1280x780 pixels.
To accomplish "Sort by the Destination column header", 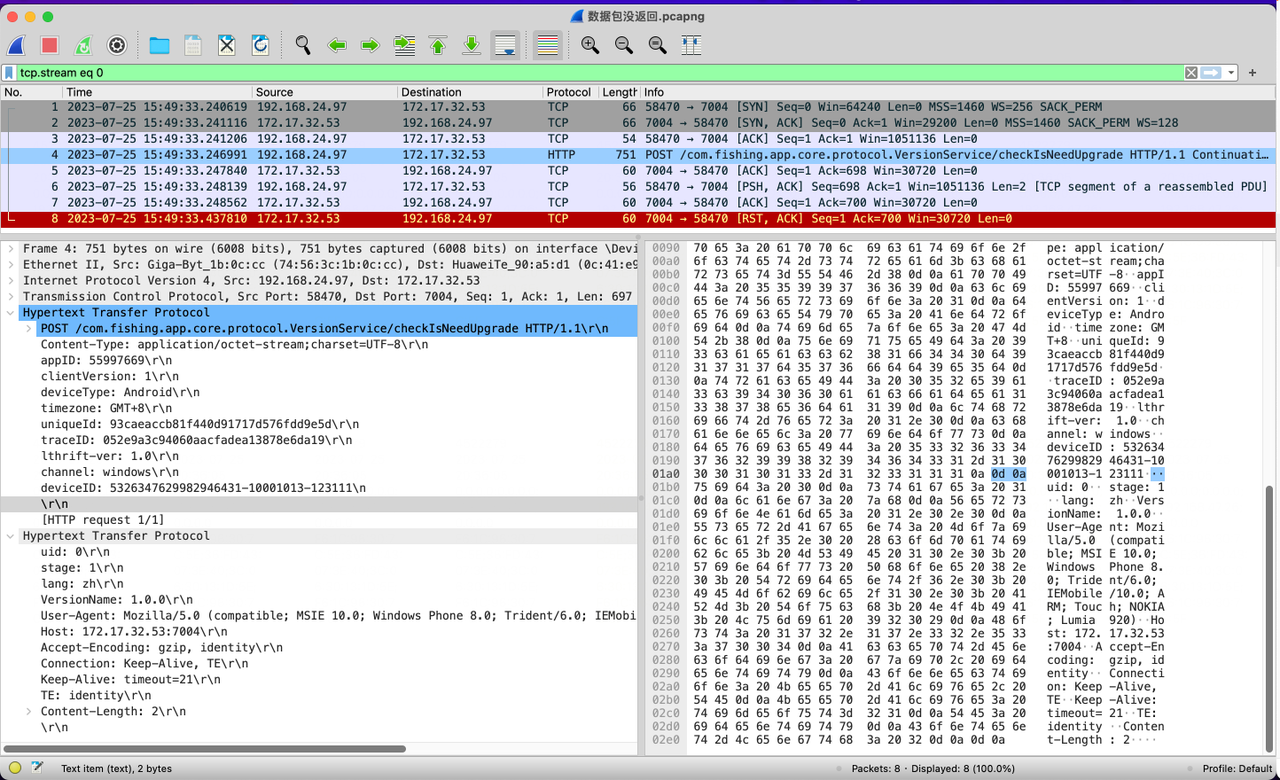I will pyautogui.click(x=470, y=92).
